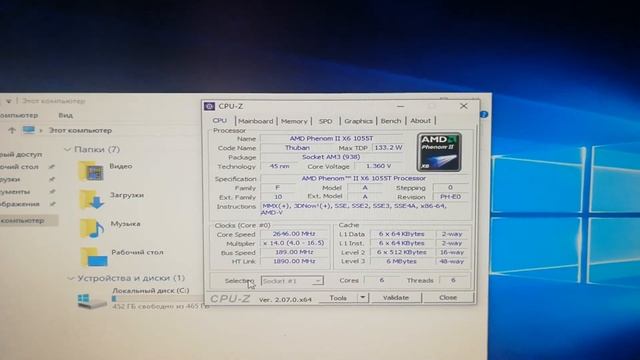Open the Socket #1 selection dropdown
This screenshot has width=640, height=360.
(292, 281)
